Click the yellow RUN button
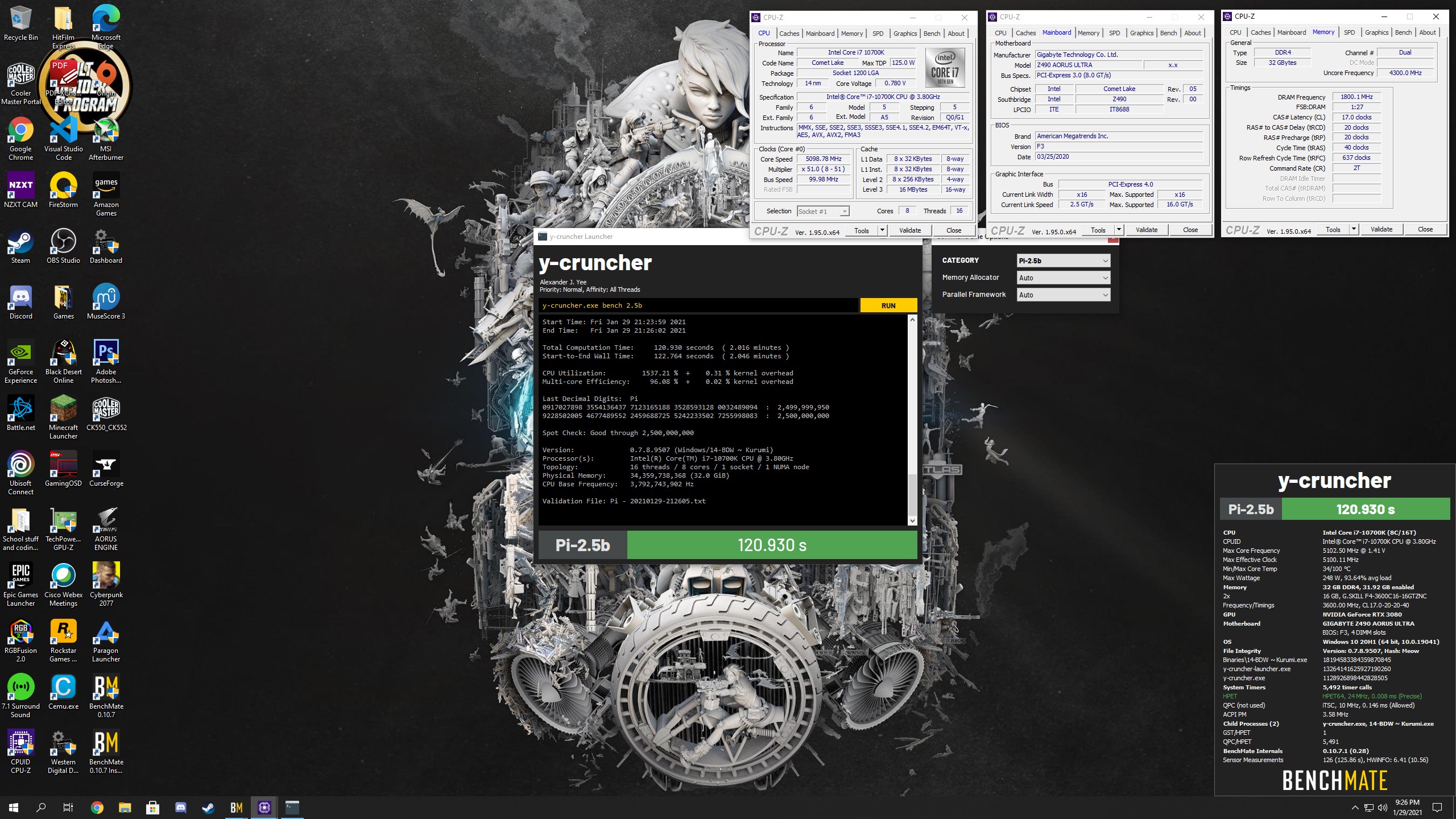 click(x=888, y=305)
